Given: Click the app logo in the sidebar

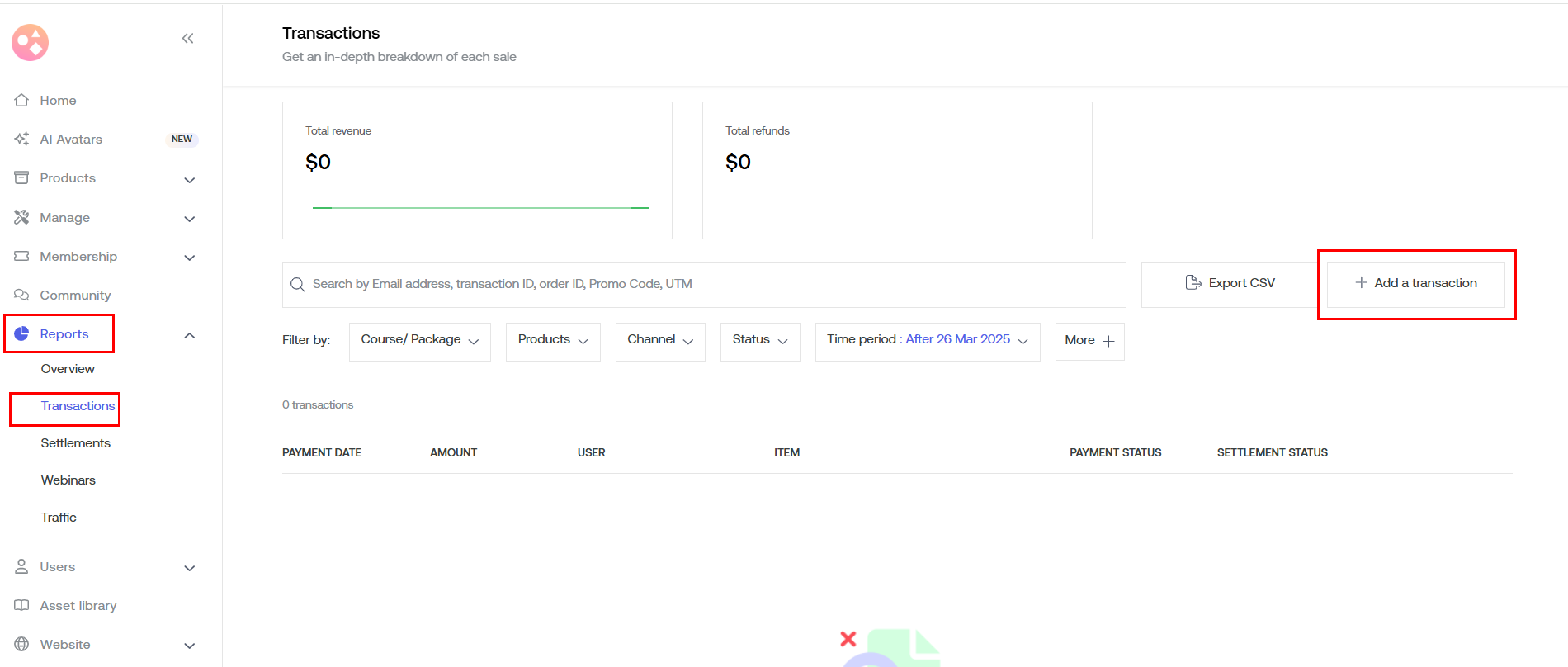Looking at the screenshot, I should point(31,42).
